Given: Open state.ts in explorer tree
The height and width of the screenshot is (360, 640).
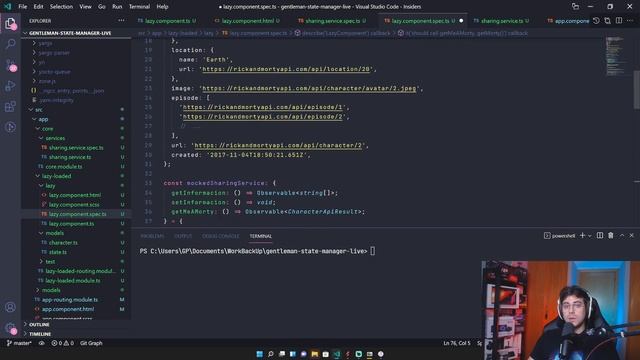Looking at the screenshot, I should tap(58, 252).
